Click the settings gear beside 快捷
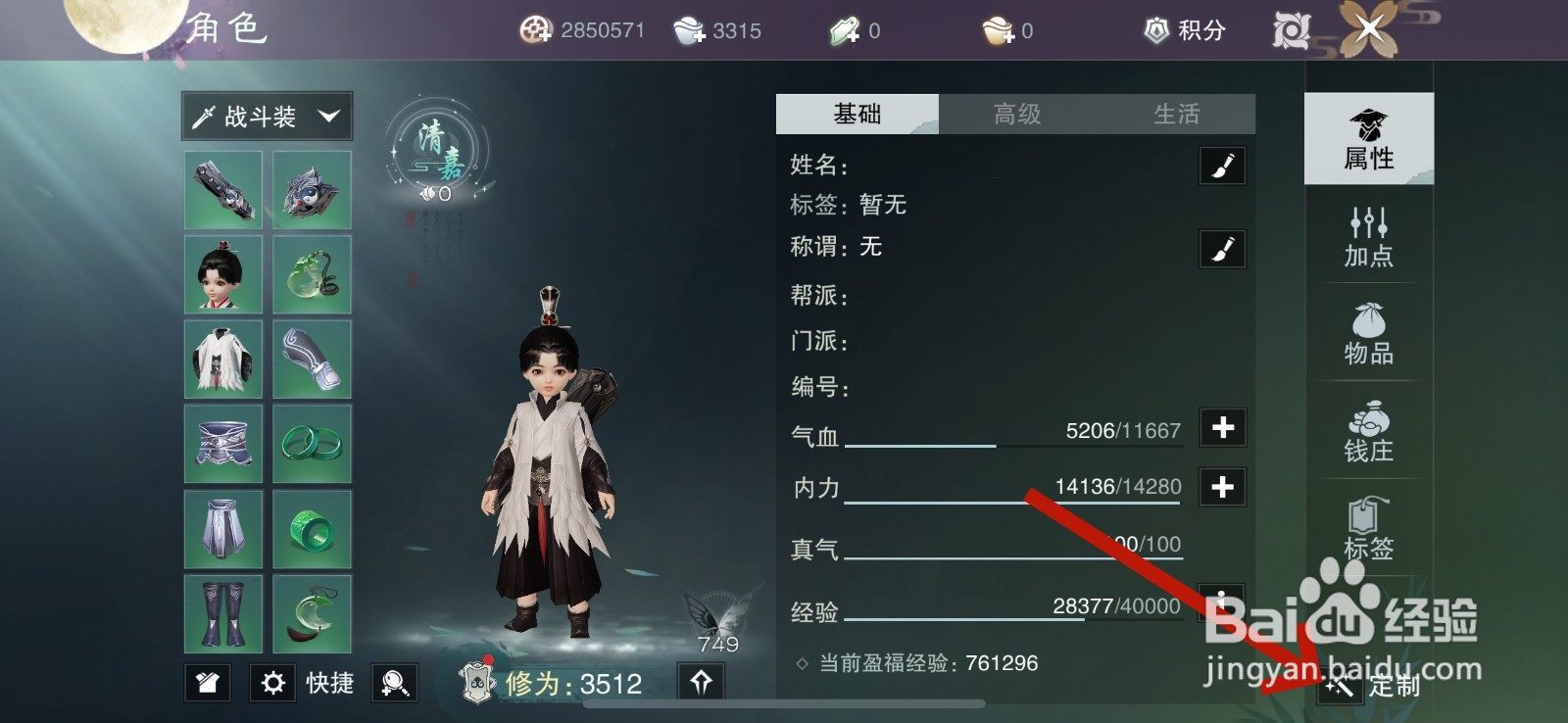The image size is (1568, 723). [x=273, y=683]
